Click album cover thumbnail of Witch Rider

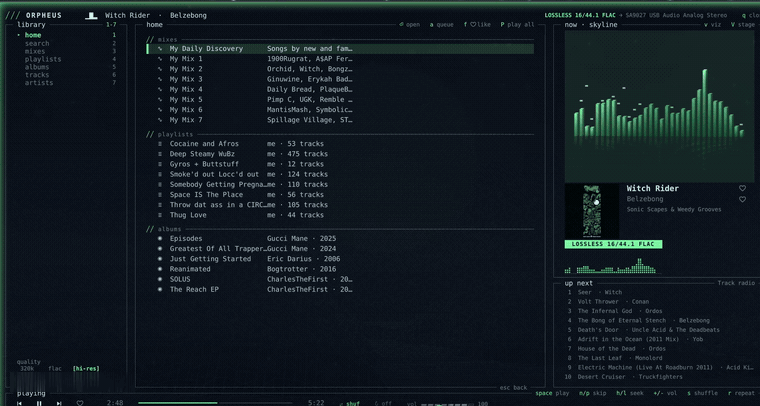coord(592,211)
